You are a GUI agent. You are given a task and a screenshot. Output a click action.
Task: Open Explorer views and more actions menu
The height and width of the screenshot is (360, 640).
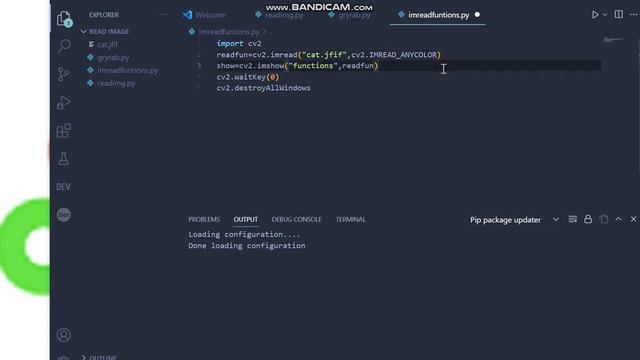(x=163, y=15)
